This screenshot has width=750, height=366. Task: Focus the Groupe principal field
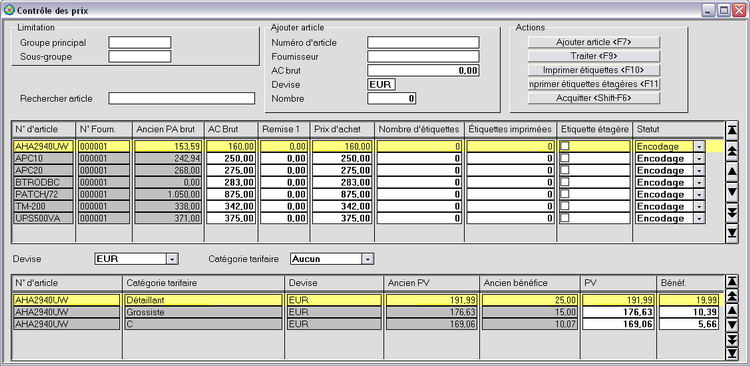click(x=140, y=43)
